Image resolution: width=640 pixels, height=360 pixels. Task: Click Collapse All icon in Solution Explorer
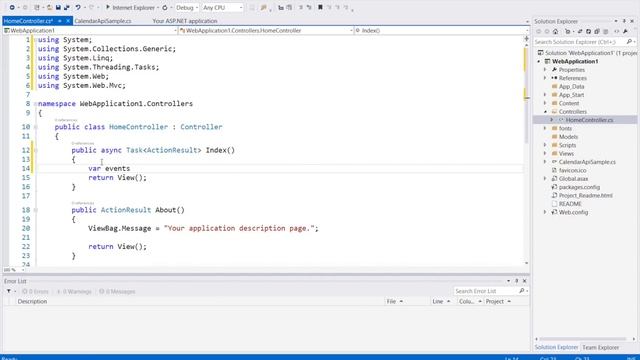point(597,31)
